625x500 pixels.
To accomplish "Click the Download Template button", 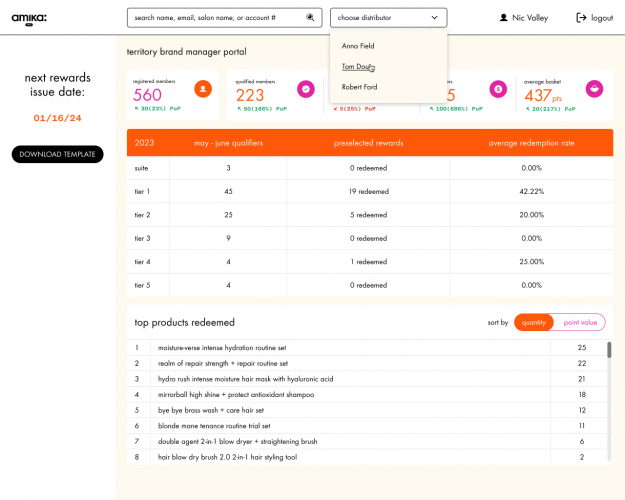I will point(57,154).
